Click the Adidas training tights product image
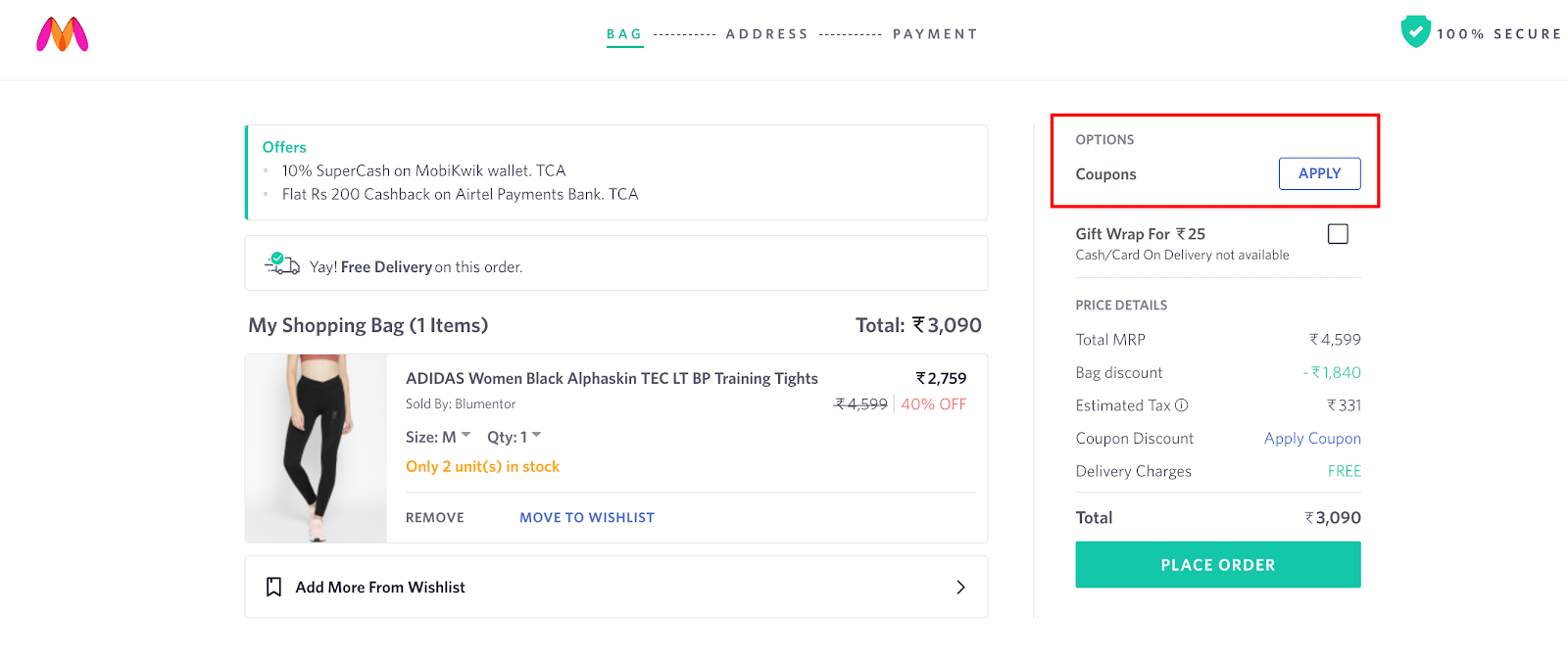1568x662 pixels. pos(315,448)
